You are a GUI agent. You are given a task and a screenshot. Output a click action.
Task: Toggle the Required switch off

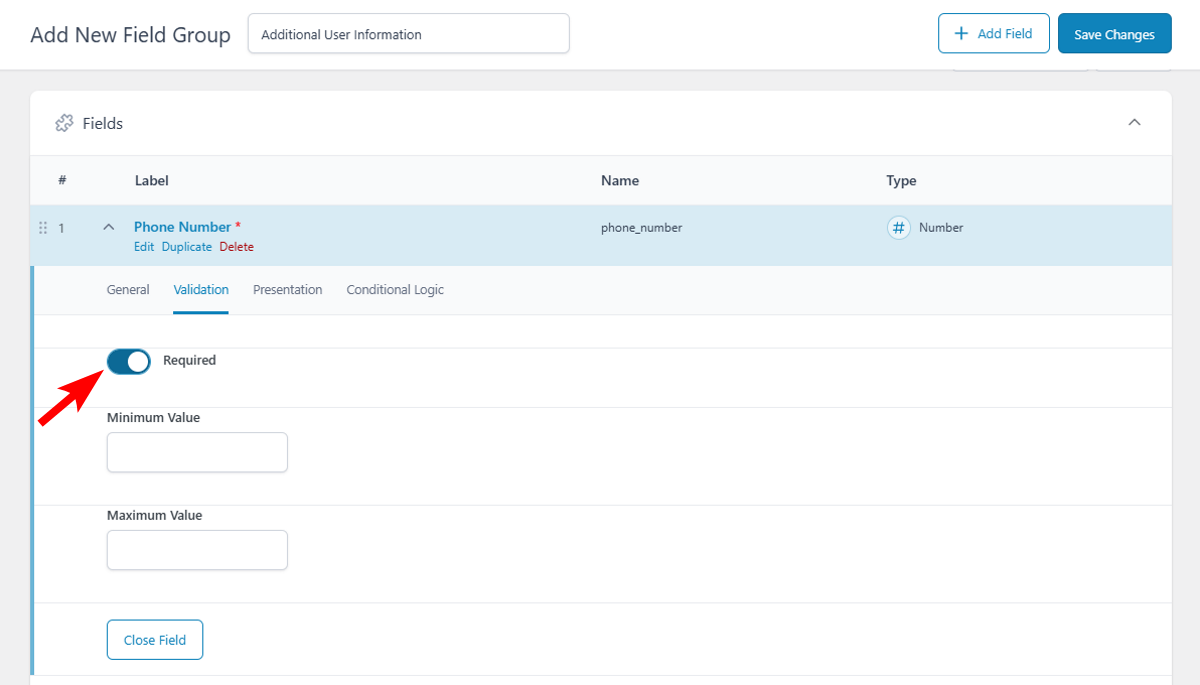click(x=129, y=361)
